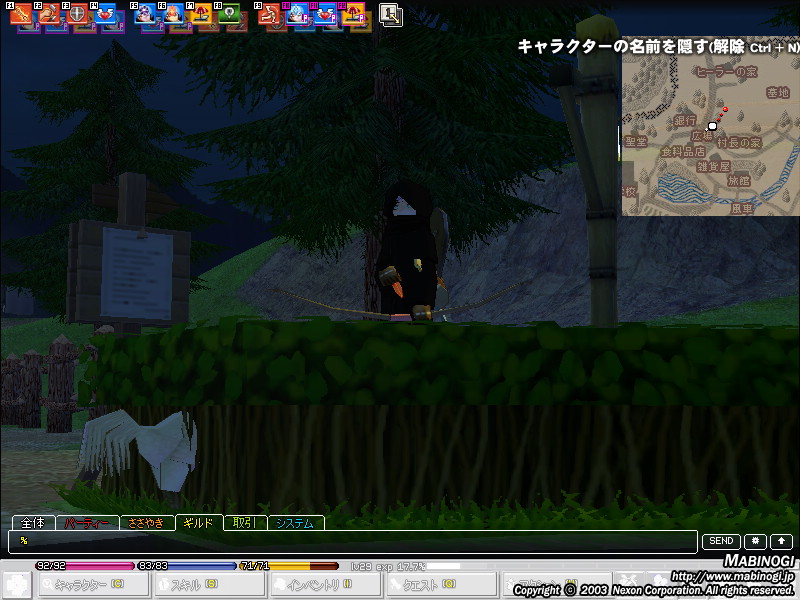
Task: Click the wooden notice board with paper
Action: (132, 270)
